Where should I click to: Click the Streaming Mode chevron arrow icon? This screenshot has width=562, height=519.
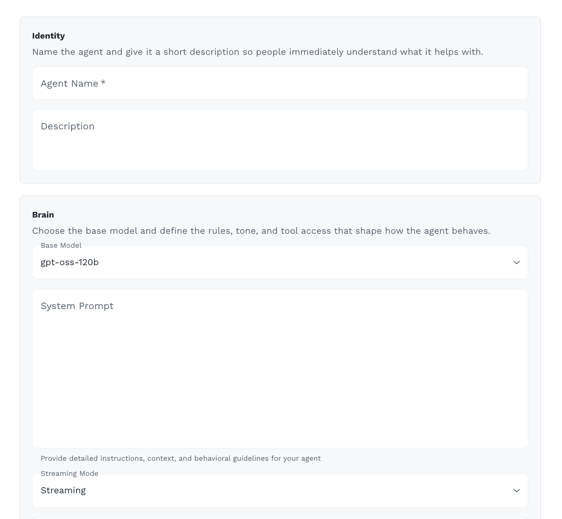click(516, 490)
